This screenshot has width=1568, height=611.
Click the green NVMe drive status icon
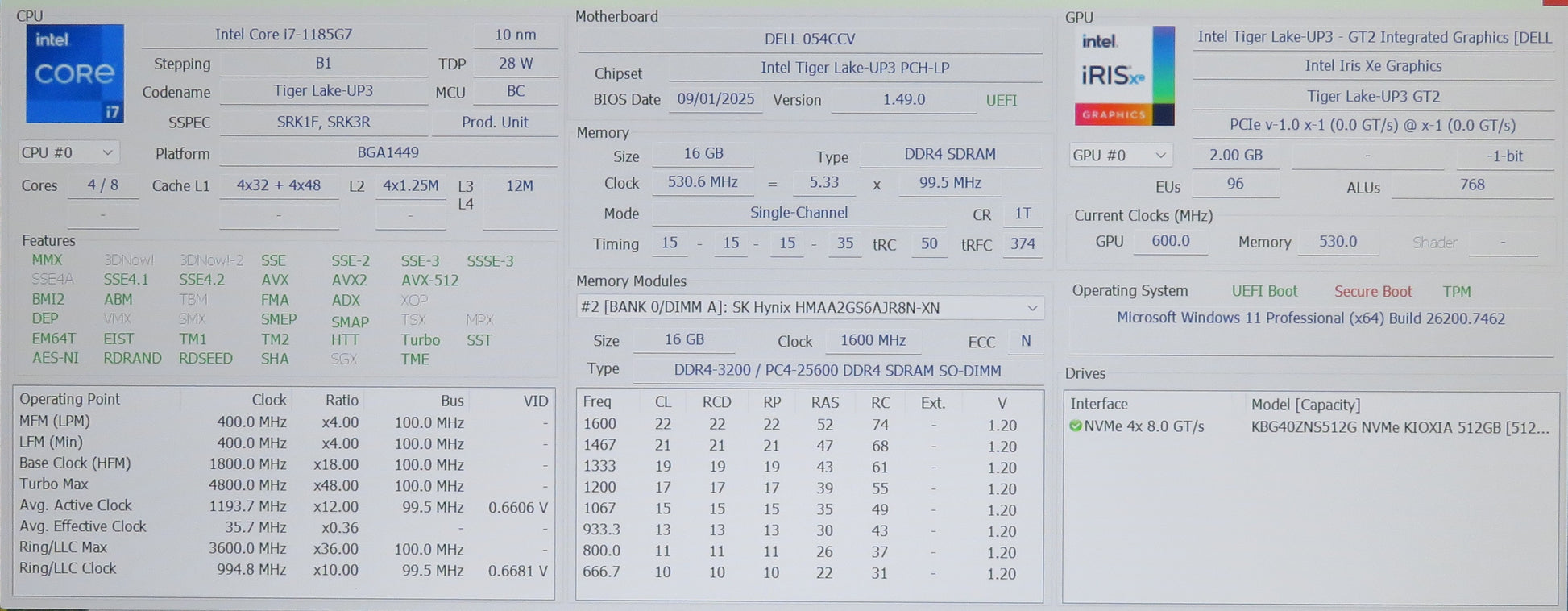point(1075,426)
